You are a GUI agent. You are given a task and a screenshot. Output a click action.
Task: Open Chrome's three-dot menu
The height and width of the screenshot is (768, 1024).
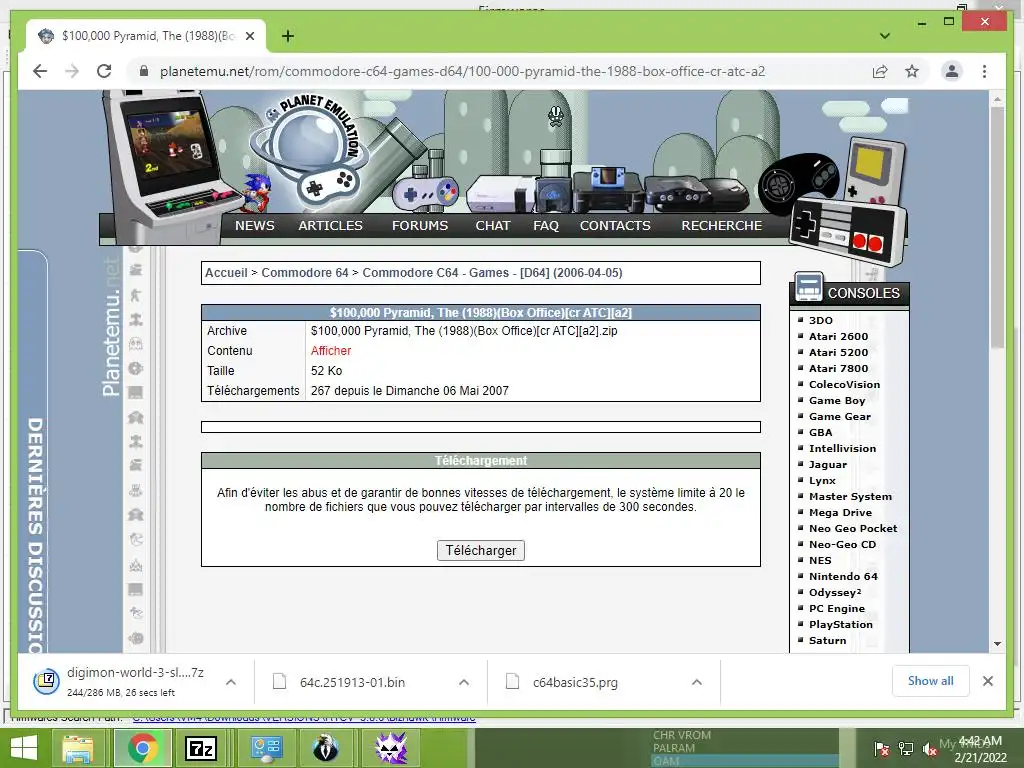click(984, 71)
